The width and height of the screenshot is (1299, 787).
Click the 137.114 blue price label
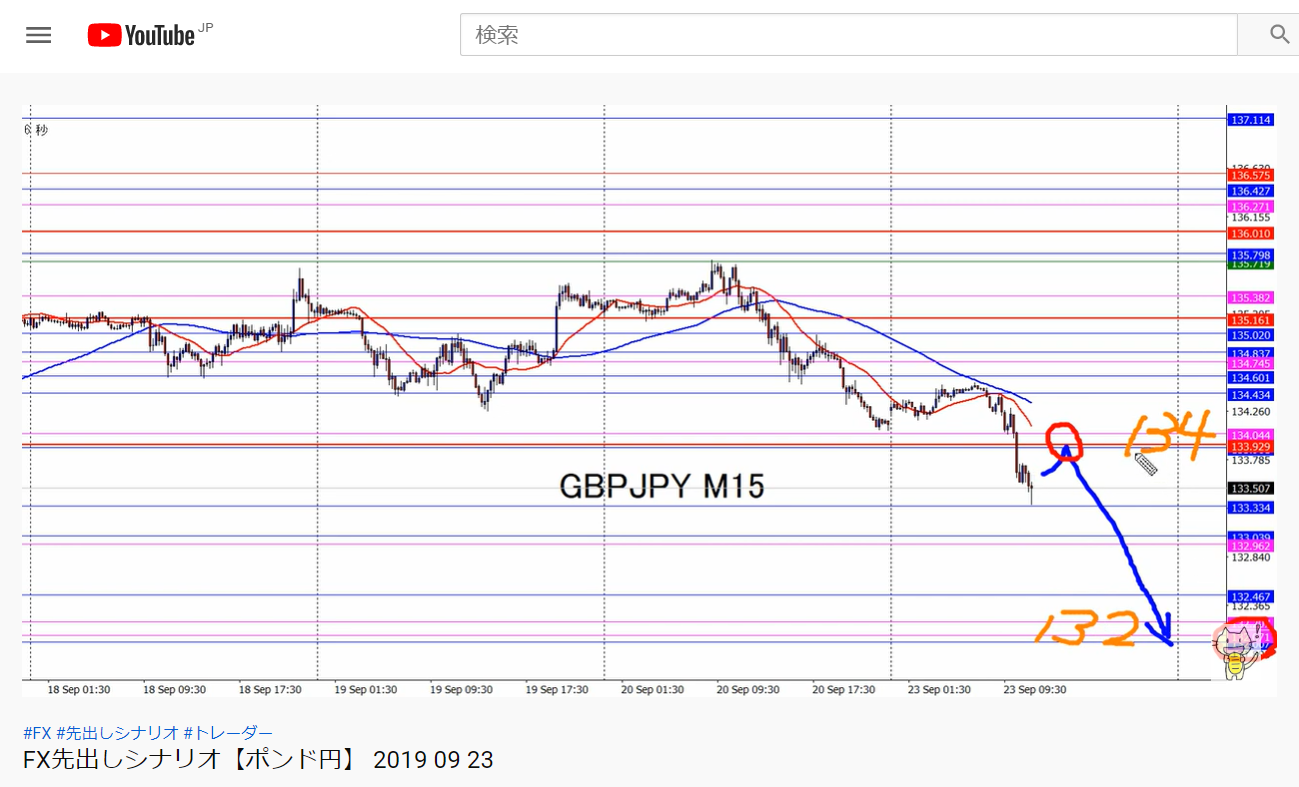(1251, 120)
